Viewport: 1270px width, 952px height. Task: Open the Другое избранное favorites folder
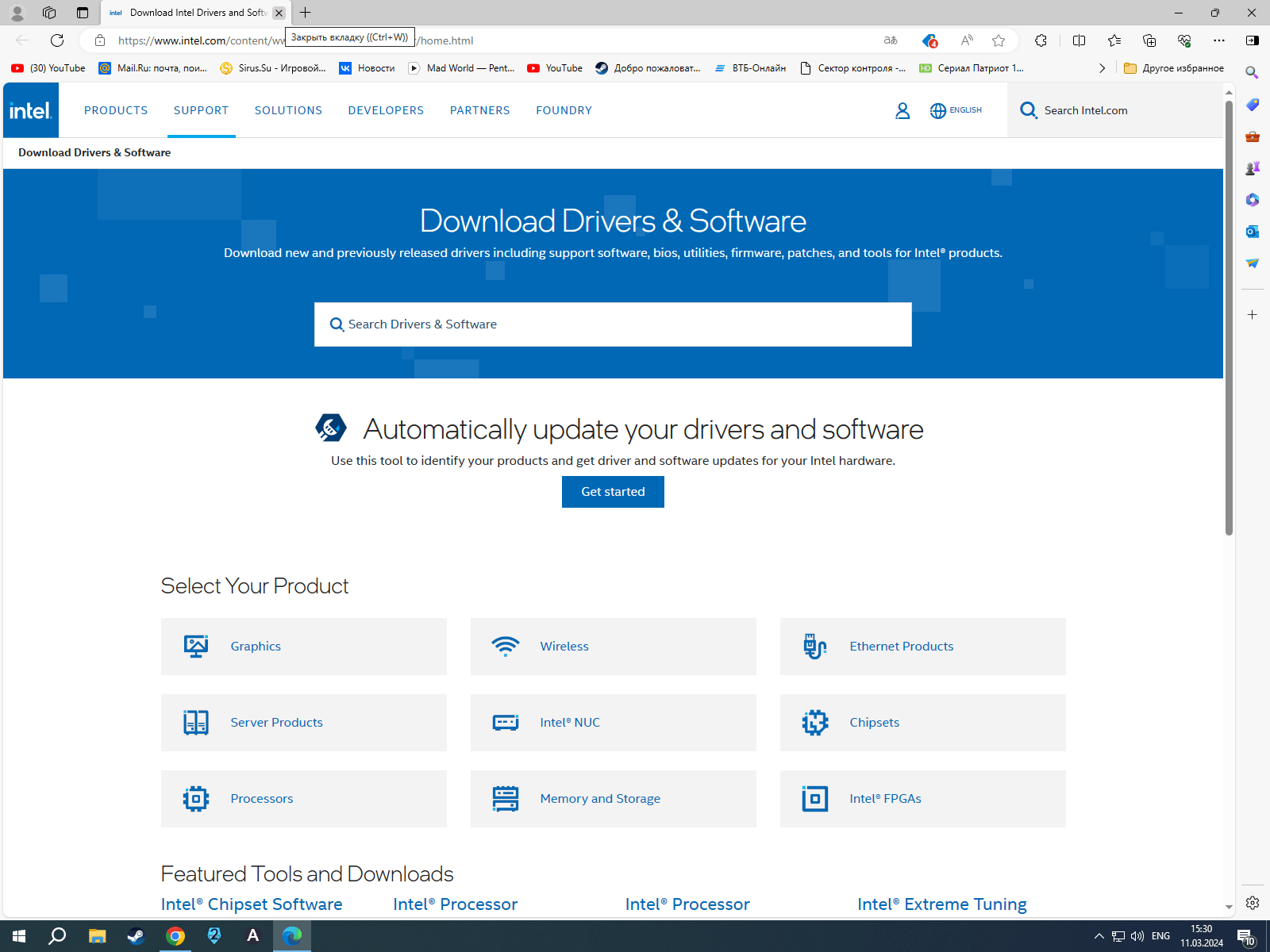click(x=1174, y=68)
